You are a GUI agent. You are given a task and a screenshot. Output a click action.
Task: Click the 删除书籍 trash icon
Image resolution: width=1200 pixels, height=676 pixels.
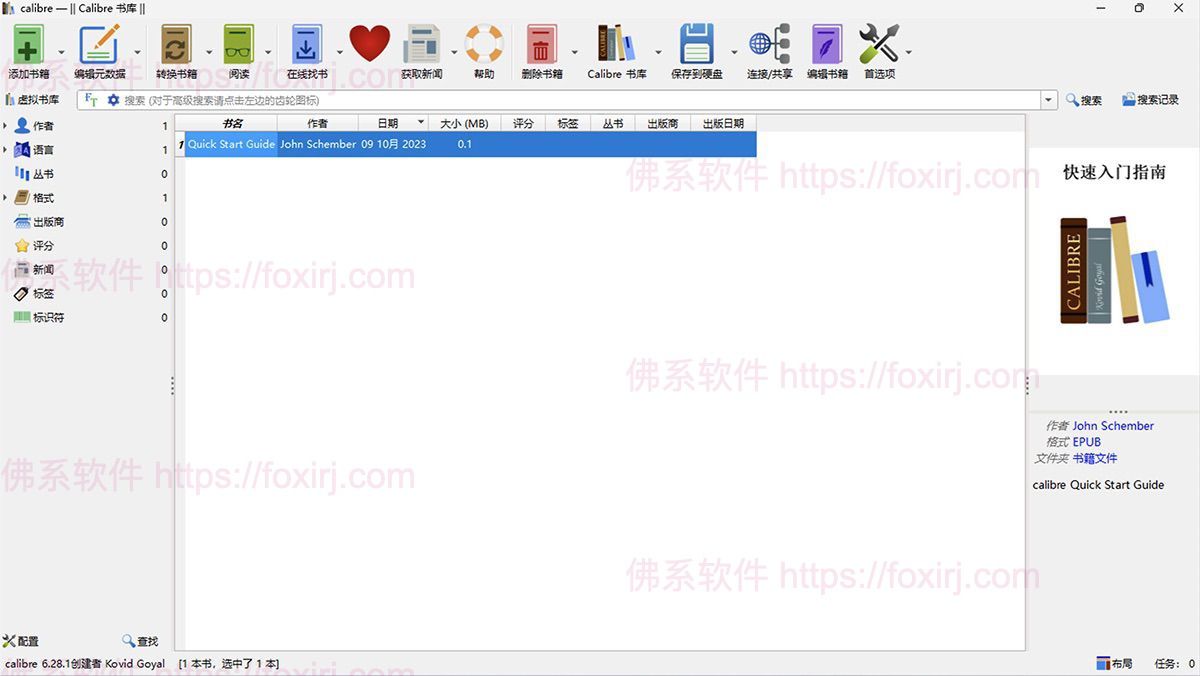[x=541, y=45]
